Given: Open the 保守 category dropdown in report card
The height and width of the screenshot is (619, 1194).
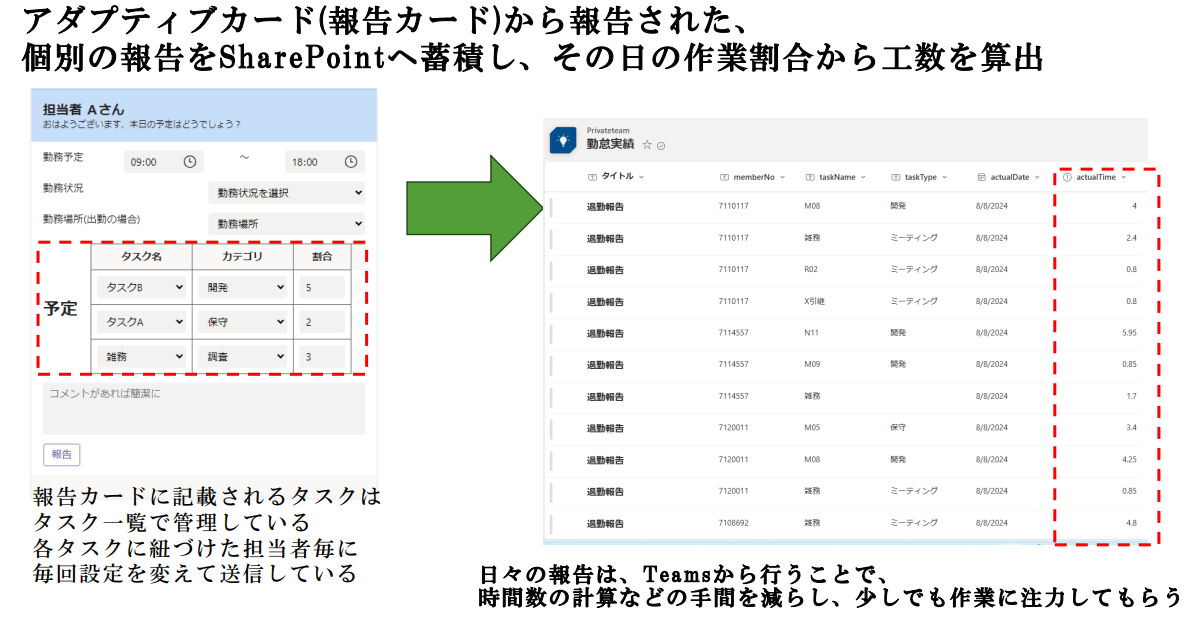Looking at the screenshot, I should [x=242, y=322].
